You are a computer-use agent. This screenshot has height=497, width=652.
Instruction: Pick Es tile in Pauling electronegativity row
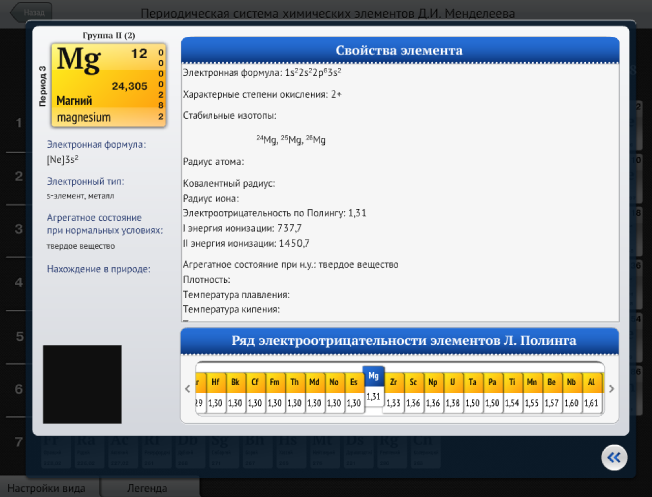(x=353, y=381)
